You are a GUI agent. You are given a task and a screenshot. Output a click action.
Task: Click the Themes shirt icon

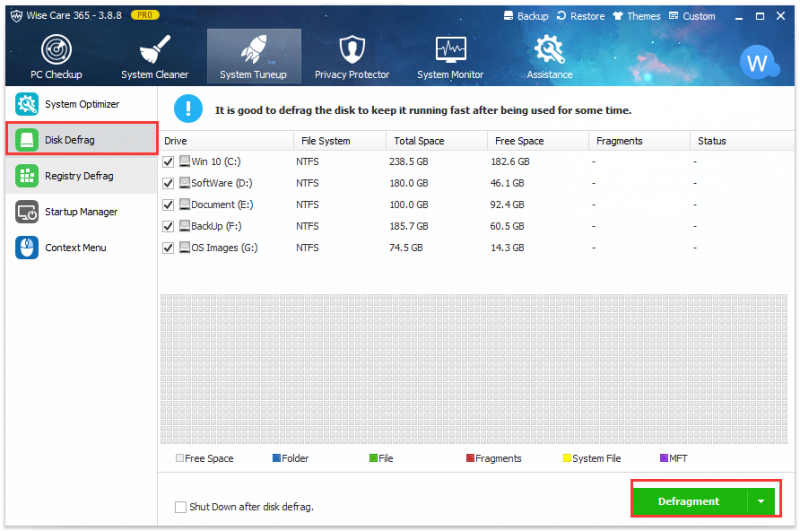click(x=618, y=16)
